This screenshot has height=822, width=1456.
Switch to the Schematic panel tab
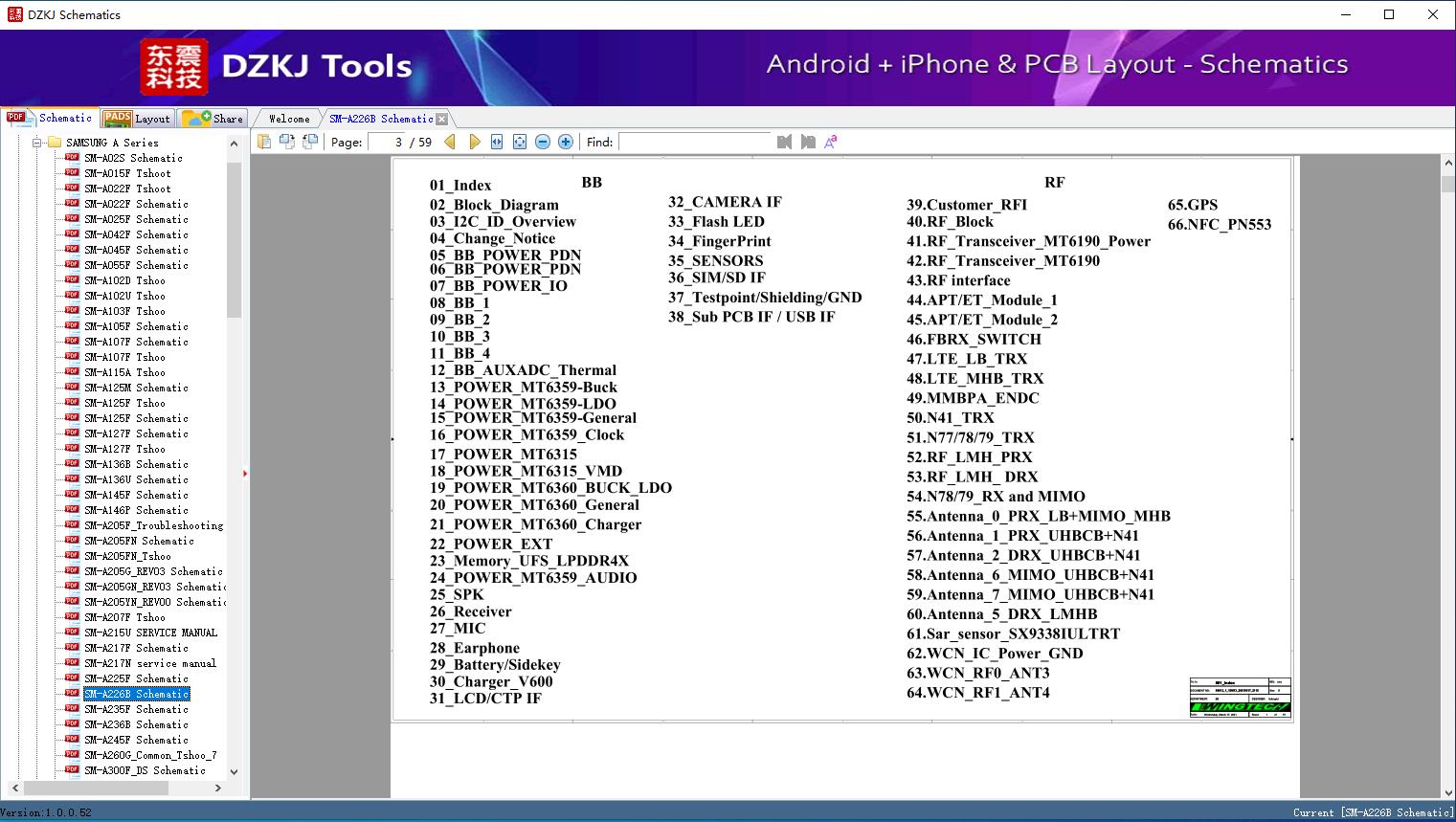[50, 118]
